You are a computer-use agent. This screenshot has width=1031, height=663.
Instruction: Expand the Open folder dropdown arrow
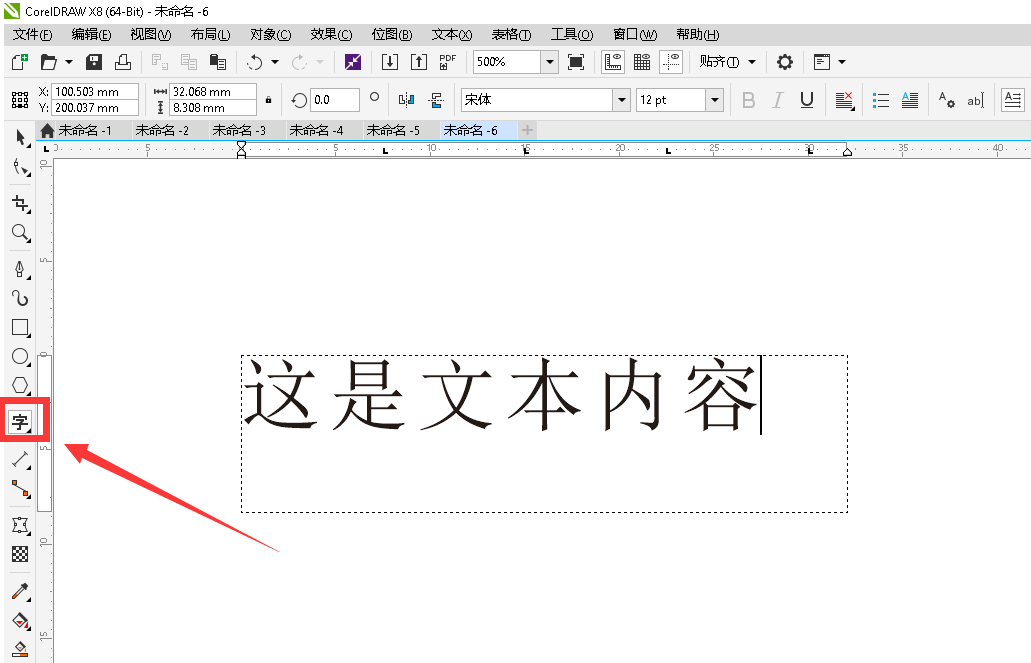click(x=68, y=62)
